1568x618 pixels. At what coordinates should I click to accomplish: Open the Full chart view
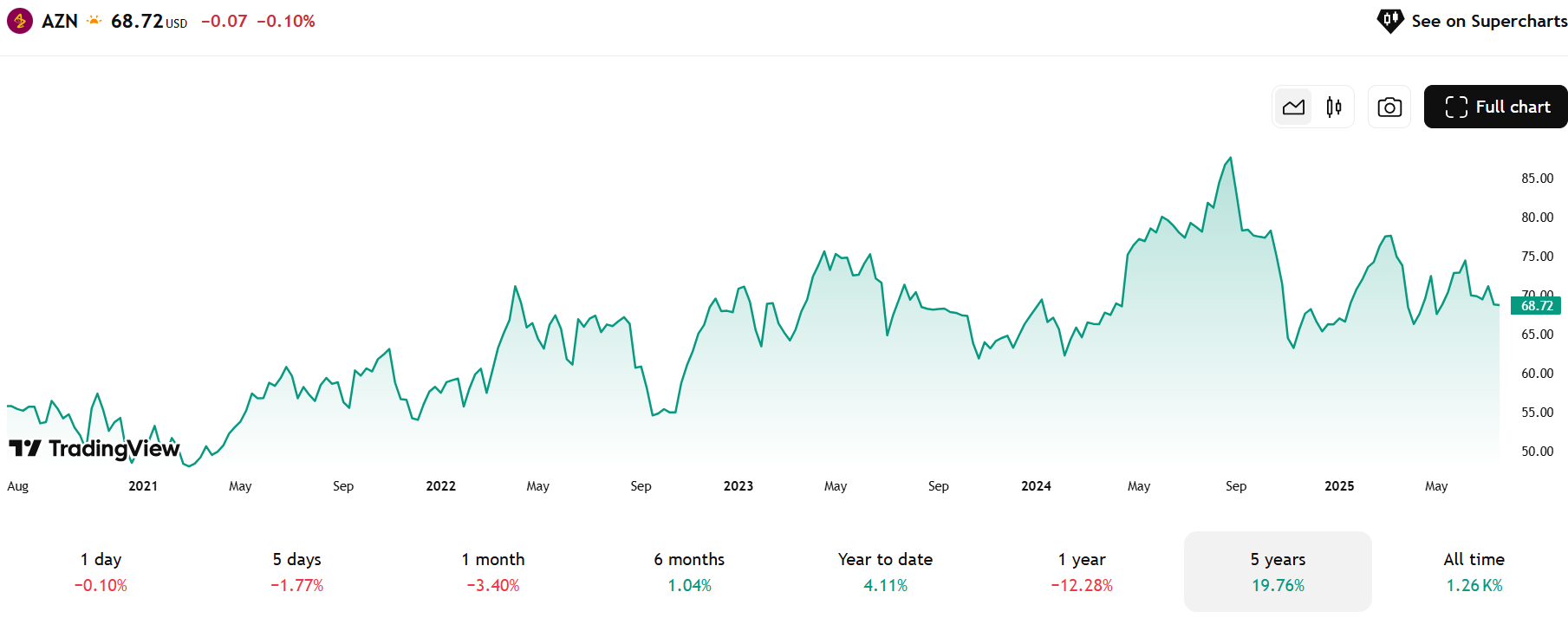tap(1496, 107)
